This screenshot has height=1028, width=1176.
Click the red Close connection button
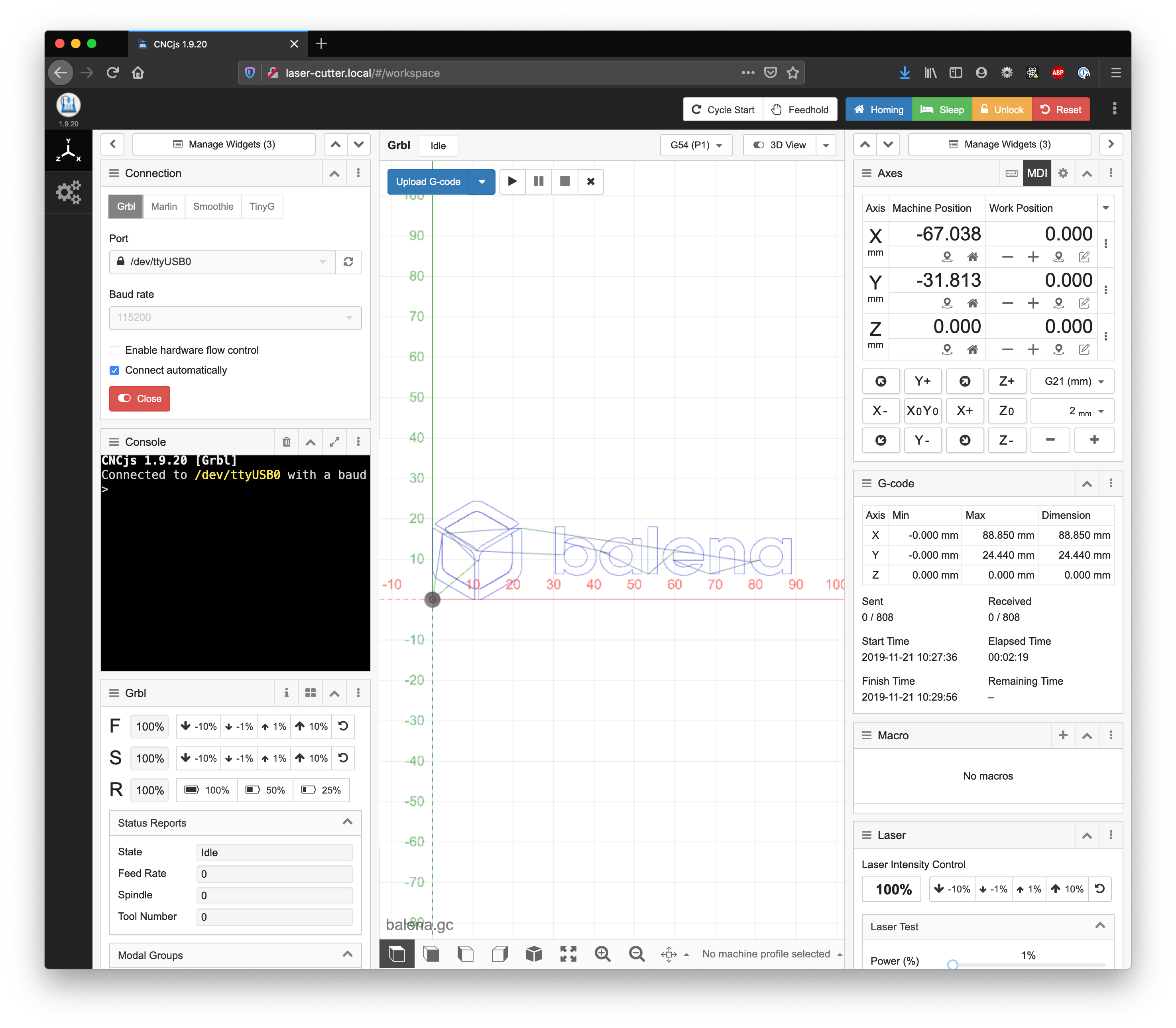140,399
